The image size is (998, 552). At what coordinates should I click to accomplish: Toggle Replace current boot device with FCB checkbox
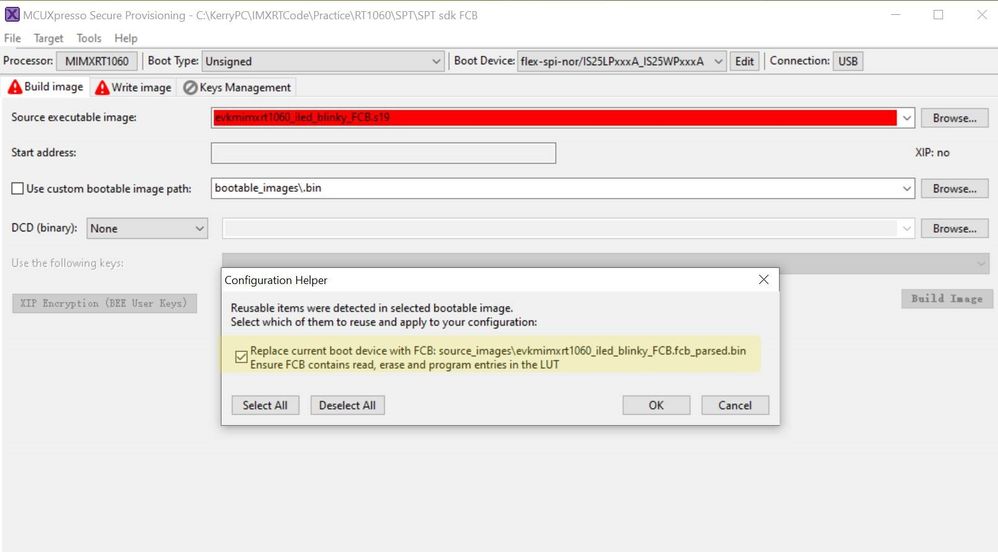tap(241, 357)
